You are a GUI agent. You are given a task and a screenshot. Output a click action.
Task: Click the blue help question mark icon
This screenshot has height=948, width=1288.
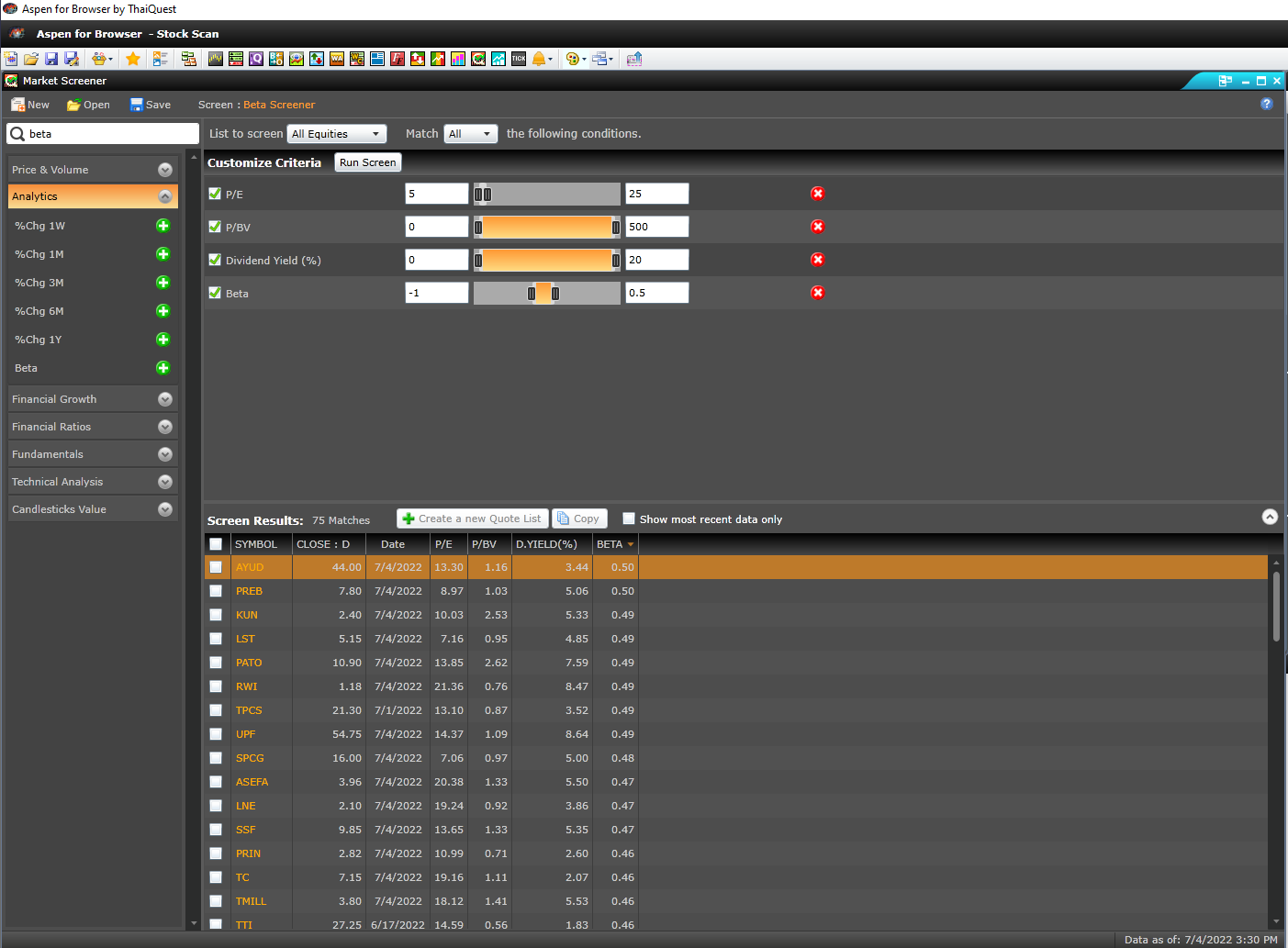click(x=1266, y=104)
